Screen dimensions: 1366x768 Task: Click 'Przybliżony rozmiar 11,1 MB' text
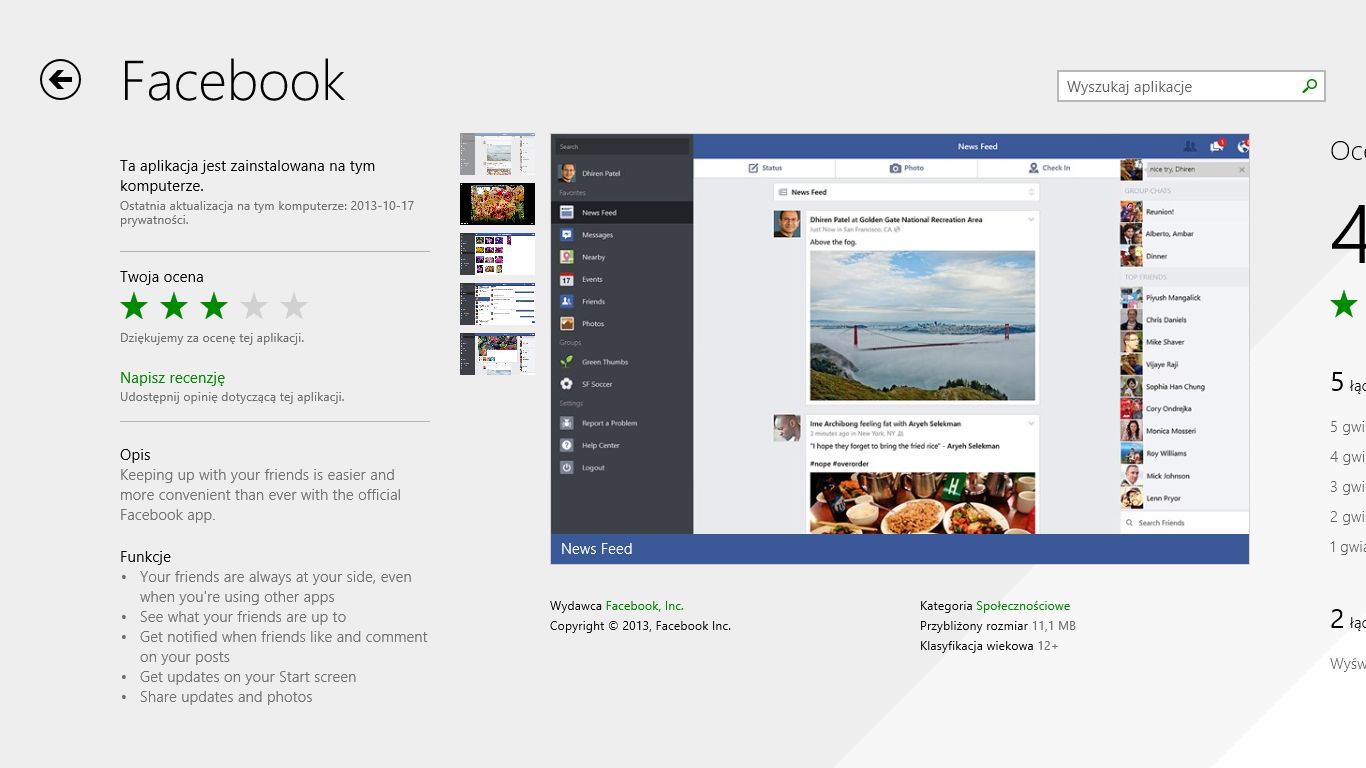coord(998,626)
